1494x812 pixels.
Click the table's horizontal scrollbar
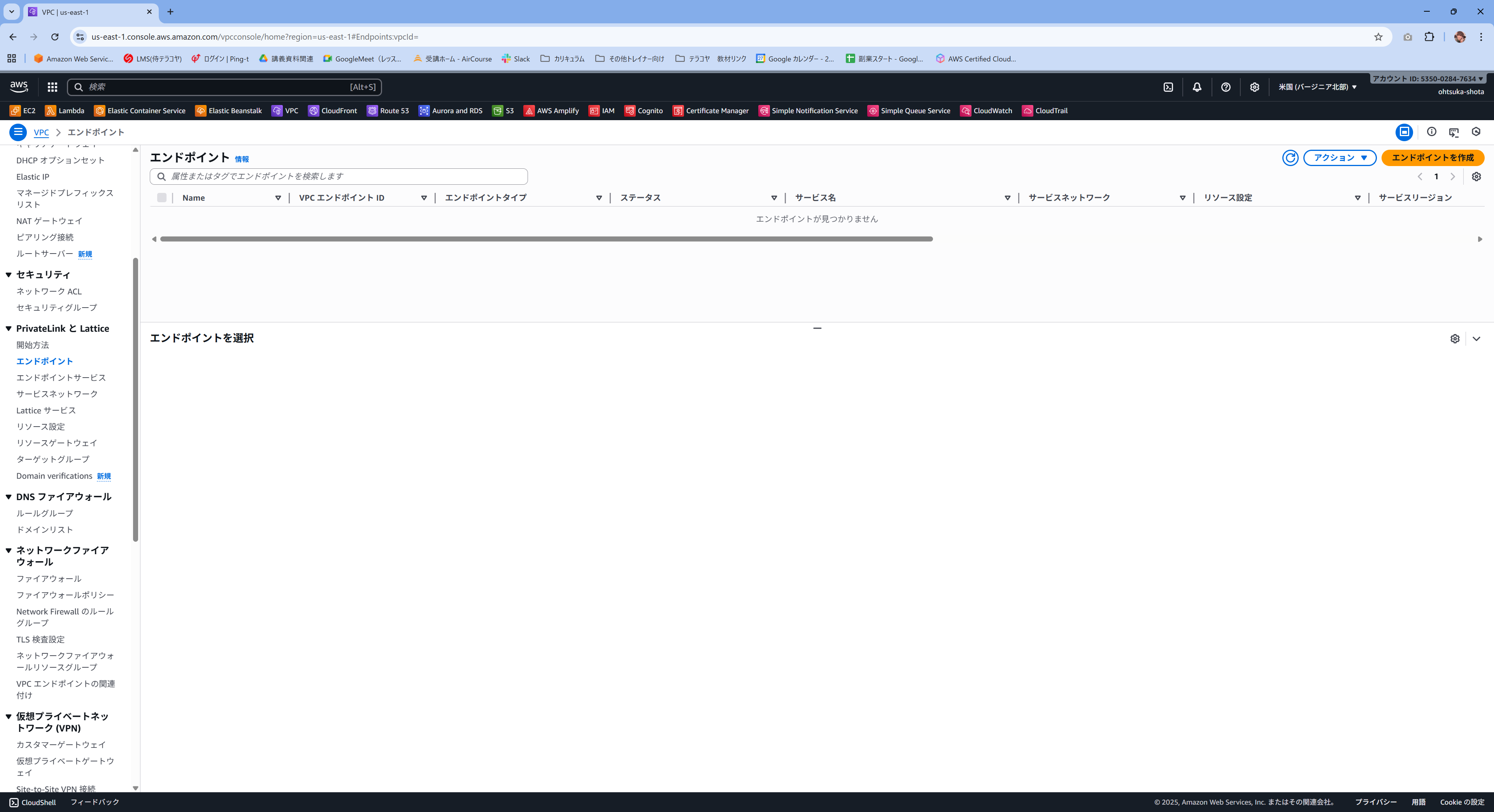(546, 239)
